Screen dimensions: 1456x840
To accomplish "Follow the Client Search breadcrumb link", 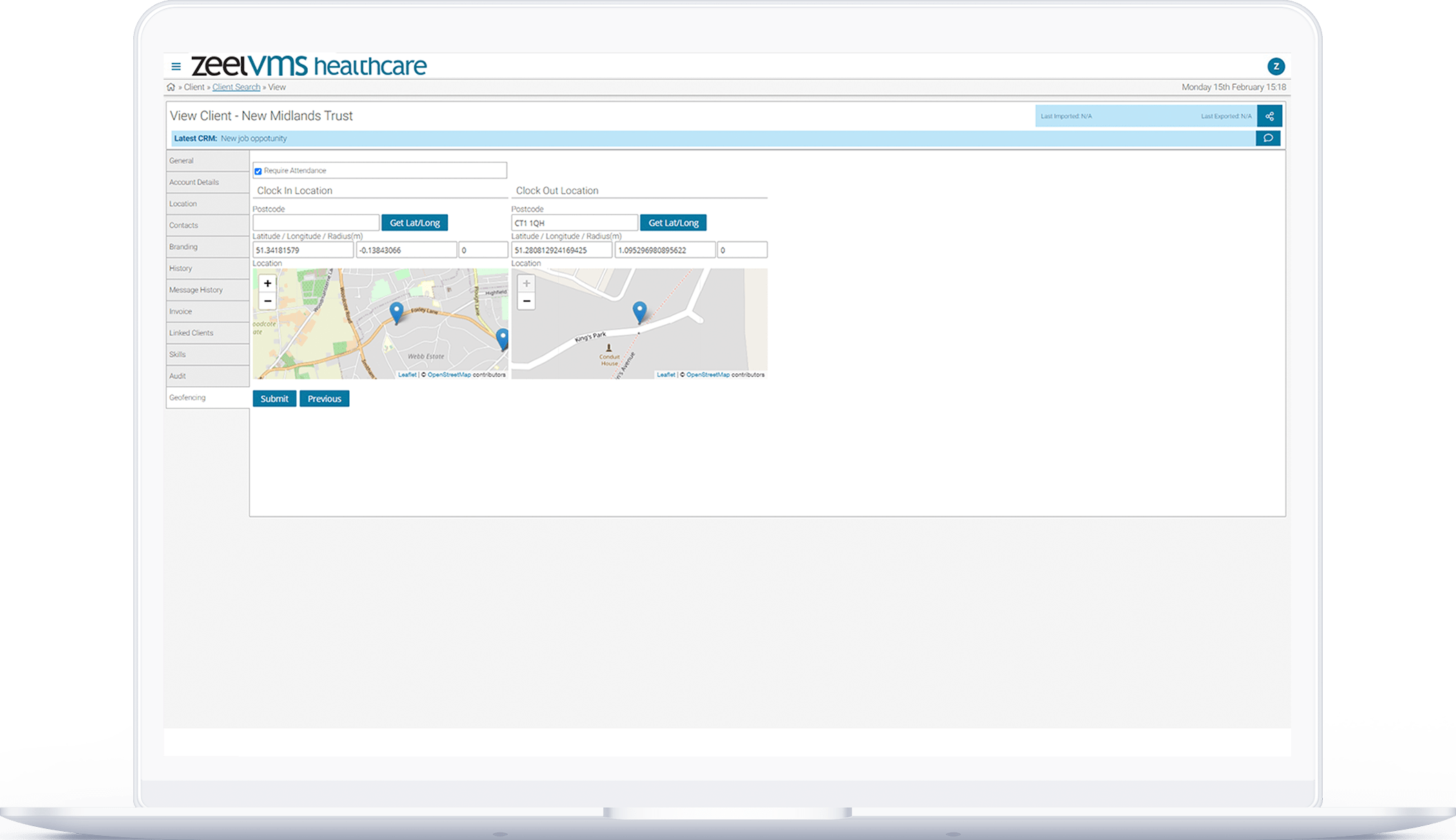I will [236, 87].
